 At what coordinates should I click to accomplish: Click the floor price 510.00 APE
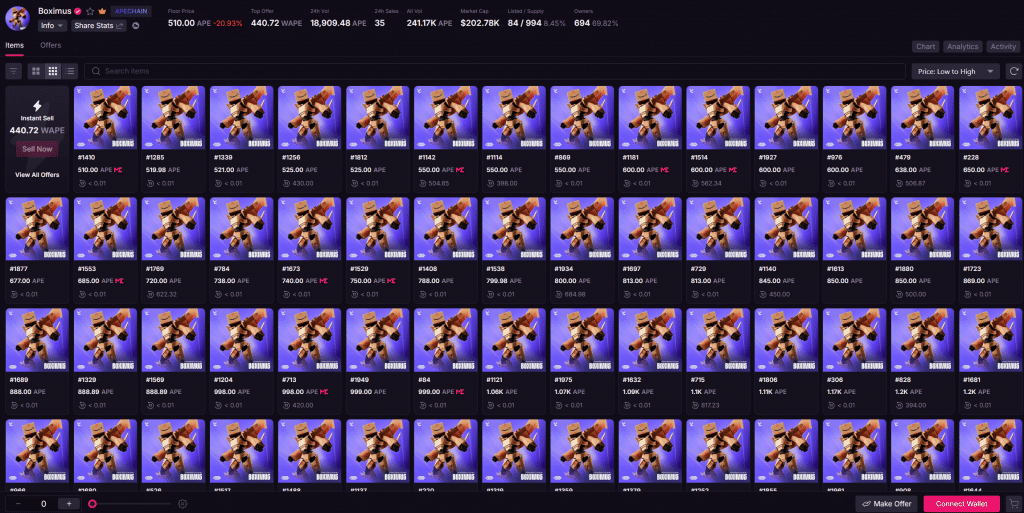(189, 23)
